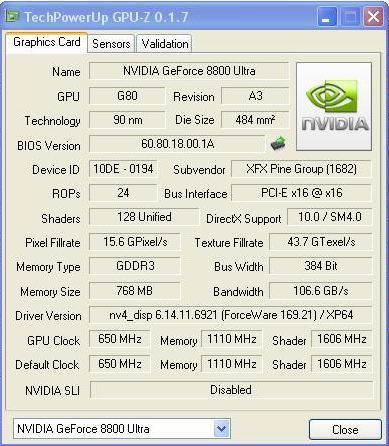Click the GPU Clock row Shader 1606 MHz
Screen dimensions: 389x446
click(x=342, y=339)
